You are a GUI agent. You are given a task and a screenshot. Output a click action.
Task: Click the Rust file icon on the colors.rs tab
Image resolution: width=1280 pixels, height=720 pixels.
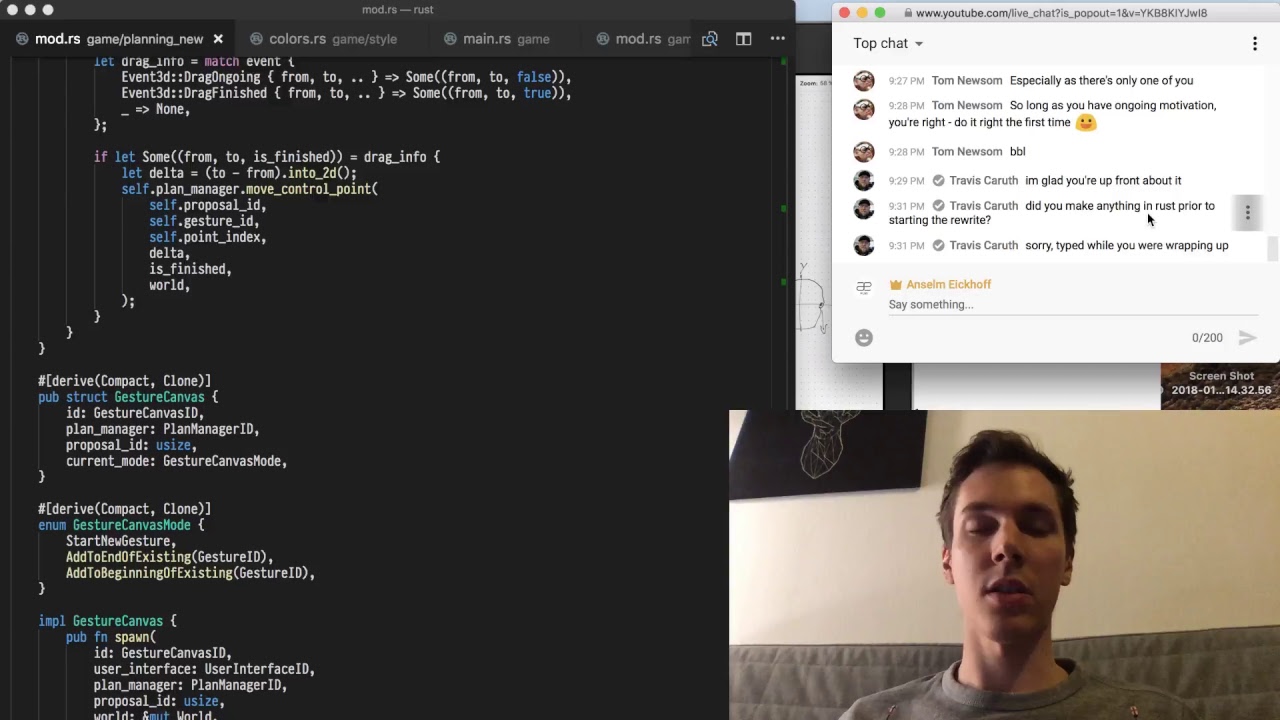click(x=257, y=39)
